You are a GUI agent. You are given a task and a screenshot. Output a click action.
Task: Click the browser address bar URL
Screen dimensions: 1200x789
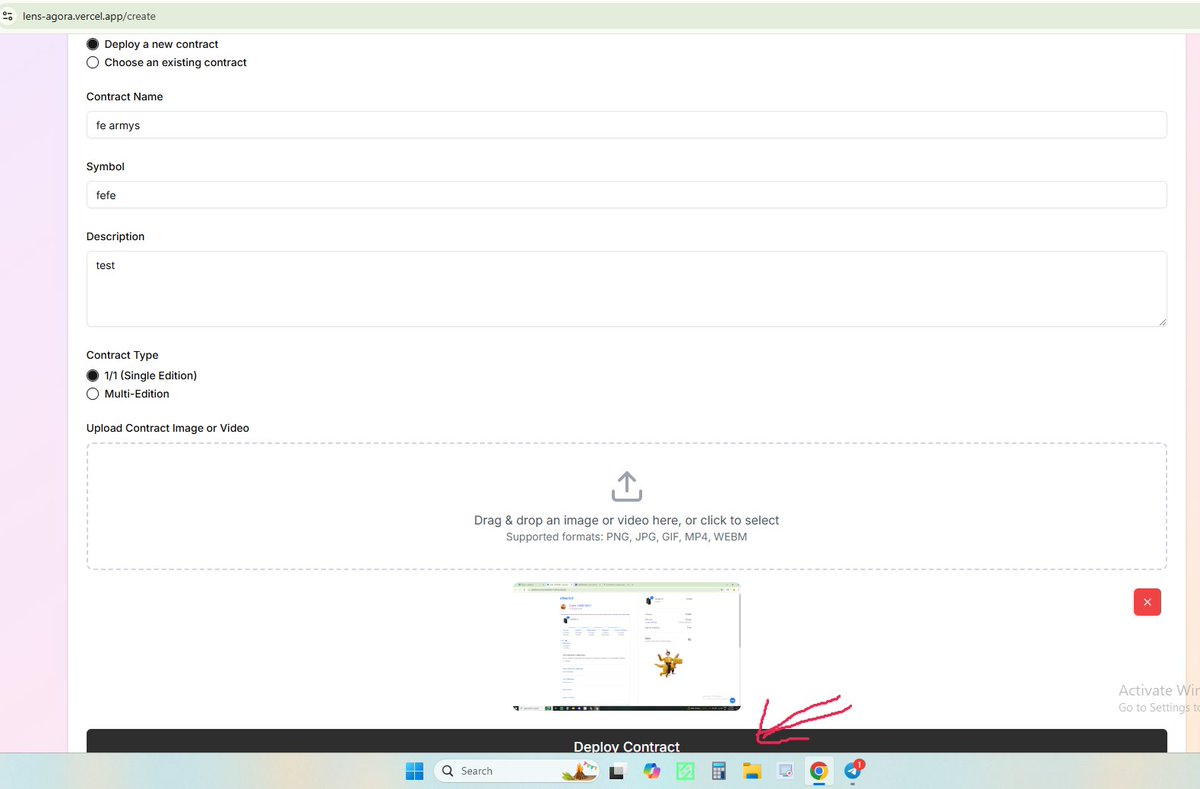tap(89, 16)
